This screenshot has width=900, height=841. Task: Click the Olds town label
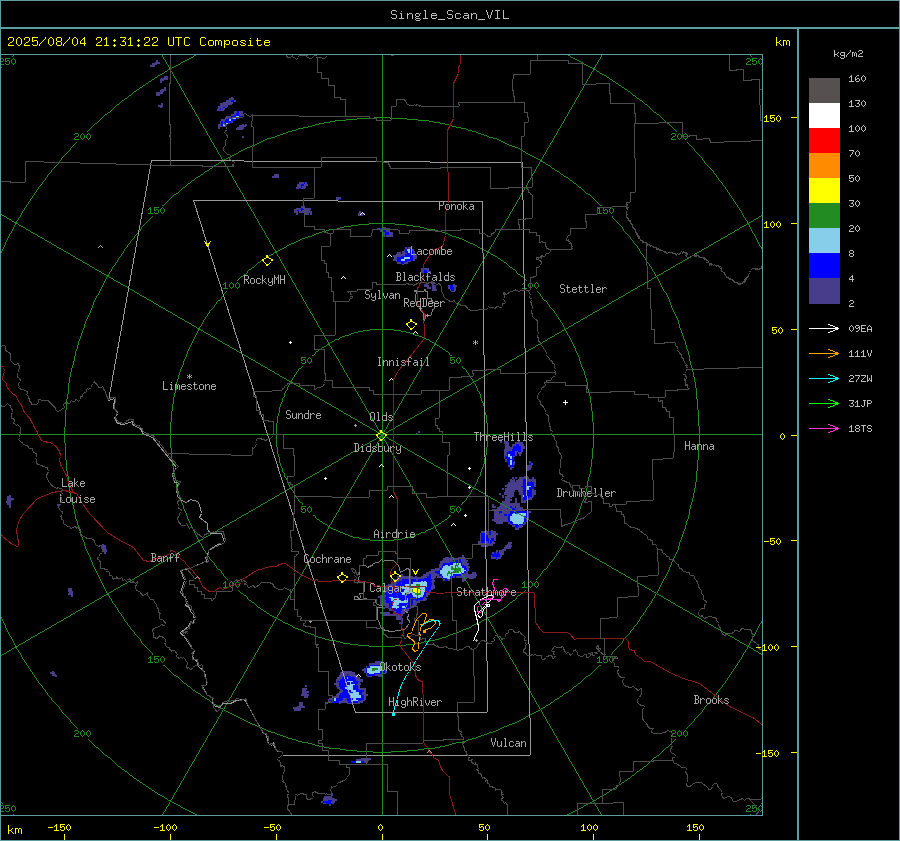(381, 417)
